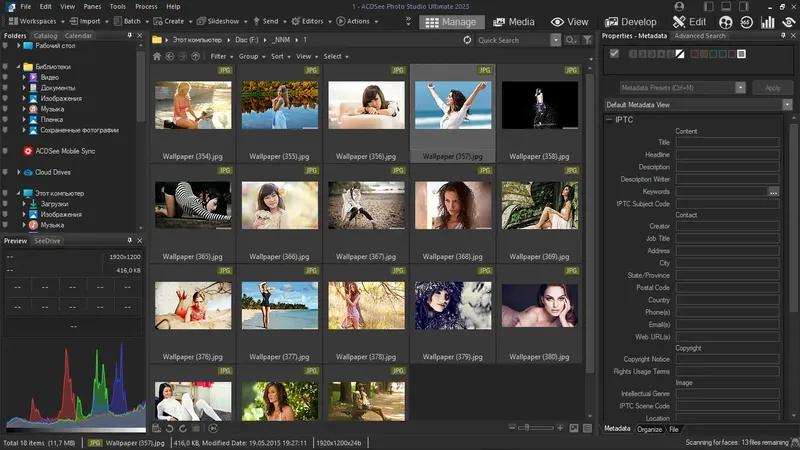Open the Tools menu
The image size is (800, 450).
(118, 6)
